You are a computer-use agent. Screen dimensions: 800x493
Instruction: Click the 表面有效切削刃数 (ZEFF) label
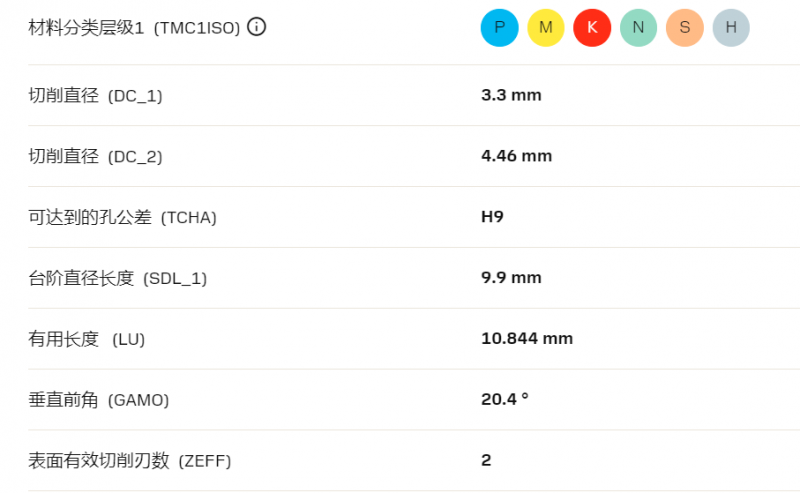point(130,460)
